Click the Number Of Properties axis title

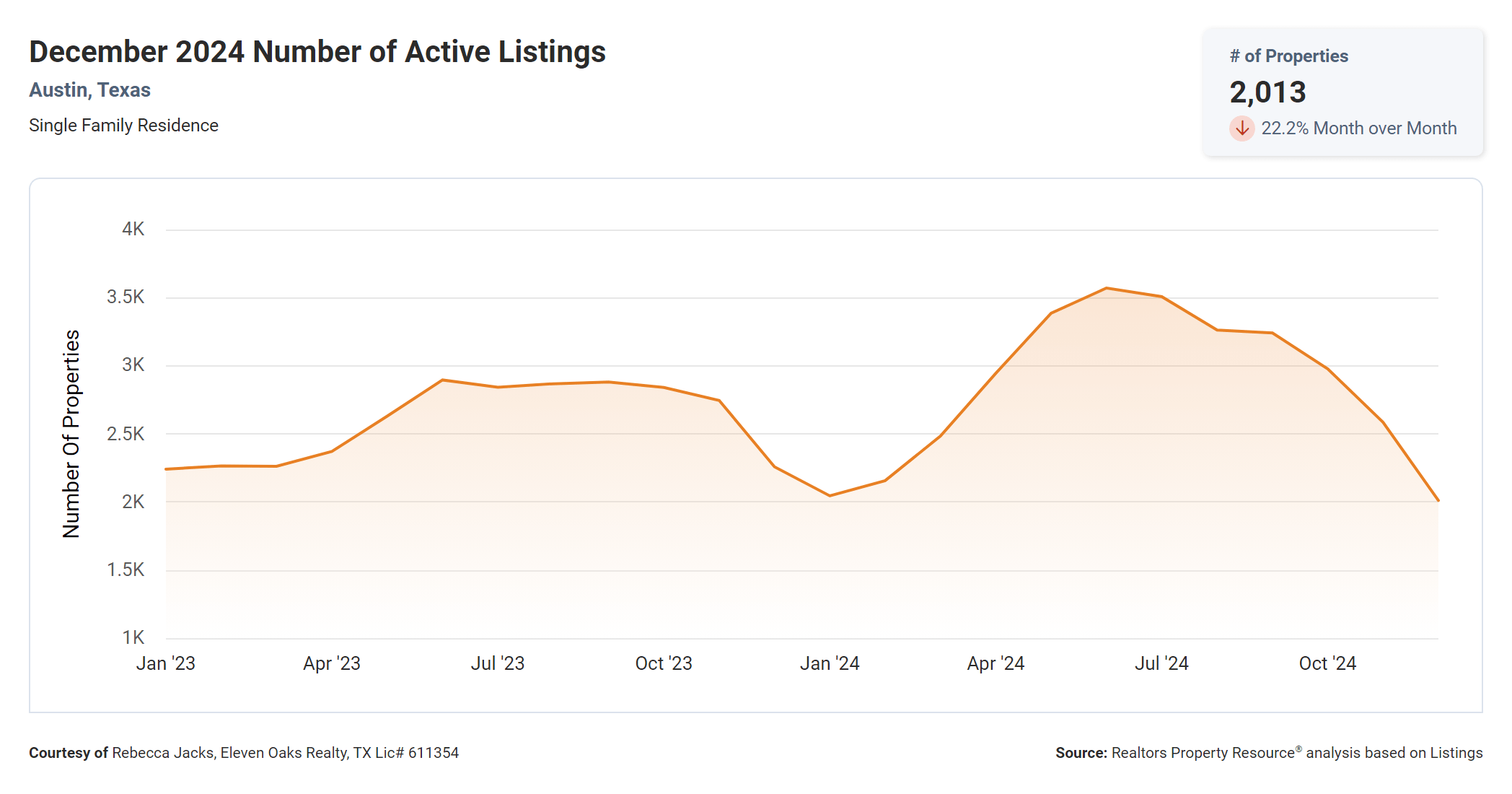[71, 434]
